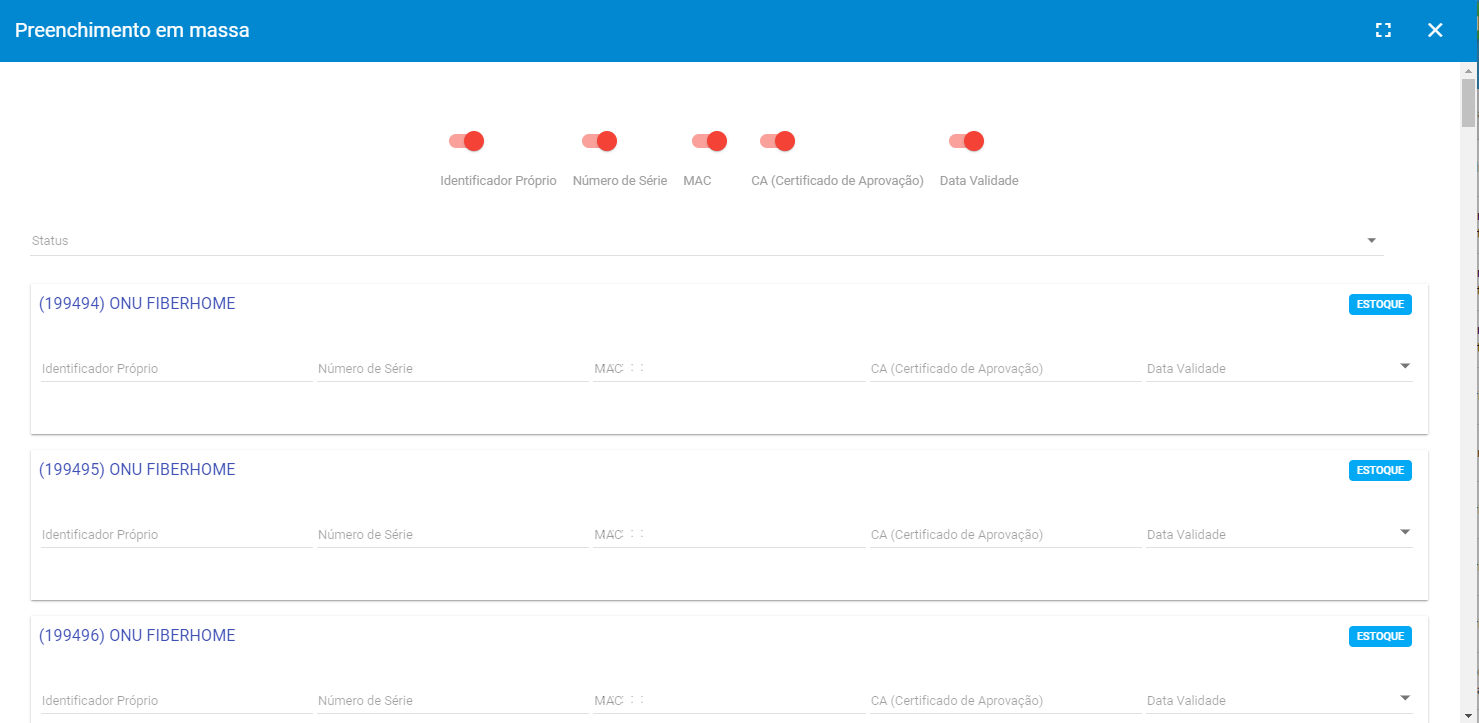1479x723 pixels.
Task: Disable the CA (Certificado de Aprovação) switch
Action: coord(777,141)
